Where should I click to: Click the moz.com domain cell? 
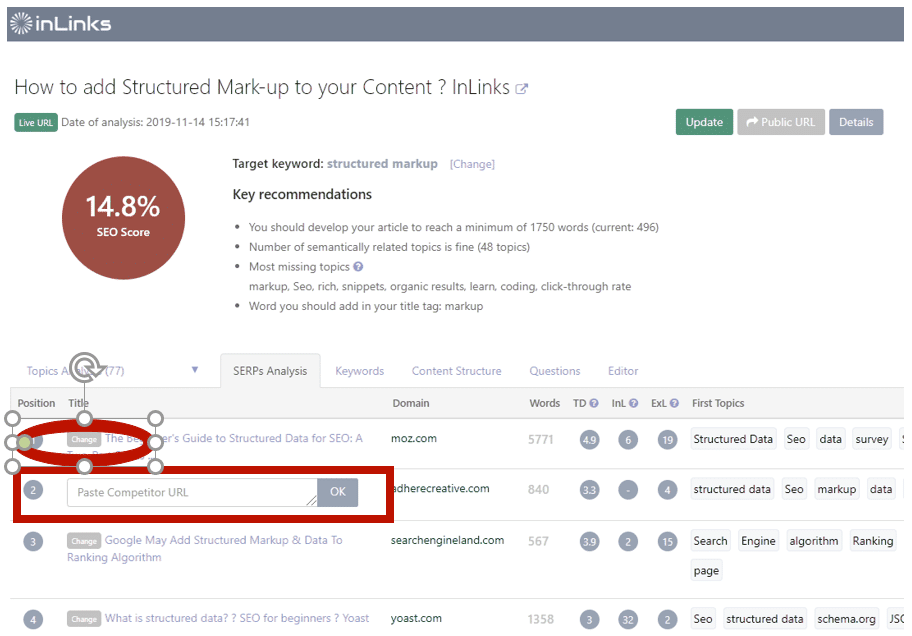tap(414, 438)
